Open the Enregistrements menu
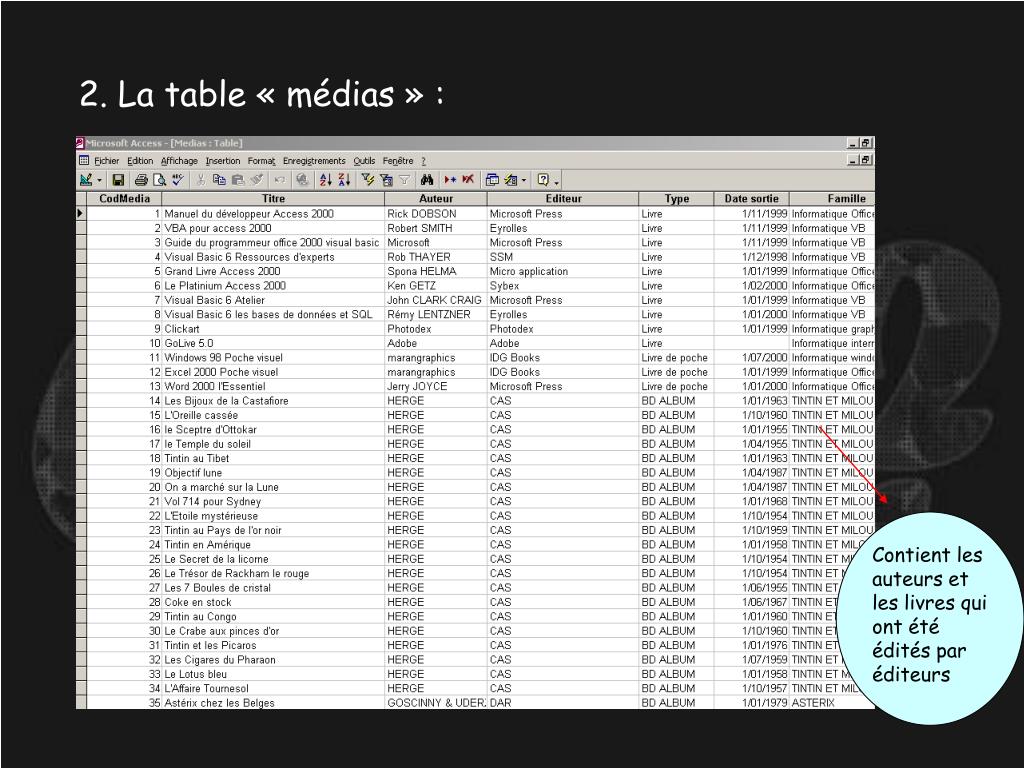The height and width of the screenshot is (768, 1024). 314,161
